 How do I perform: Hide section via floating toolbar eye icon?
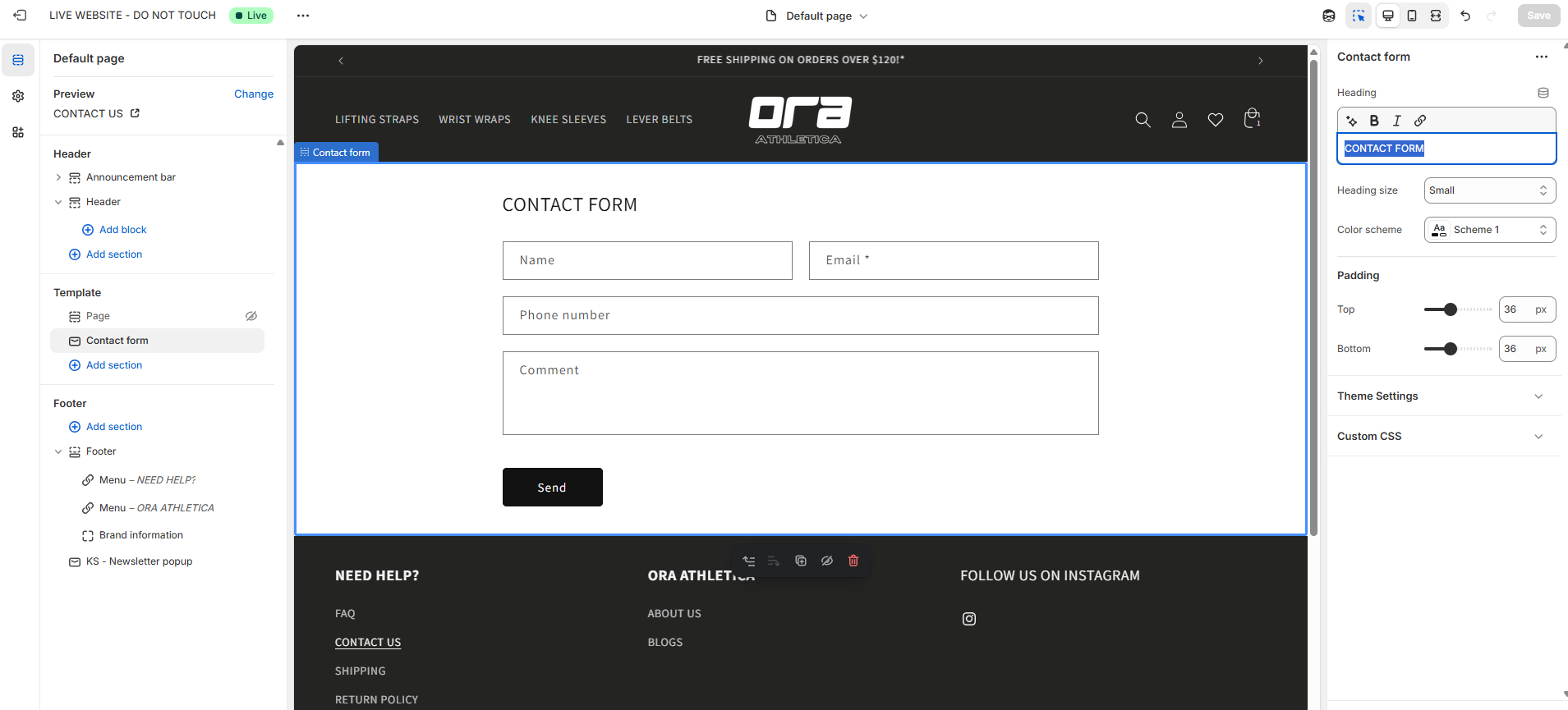pos(827,561)
